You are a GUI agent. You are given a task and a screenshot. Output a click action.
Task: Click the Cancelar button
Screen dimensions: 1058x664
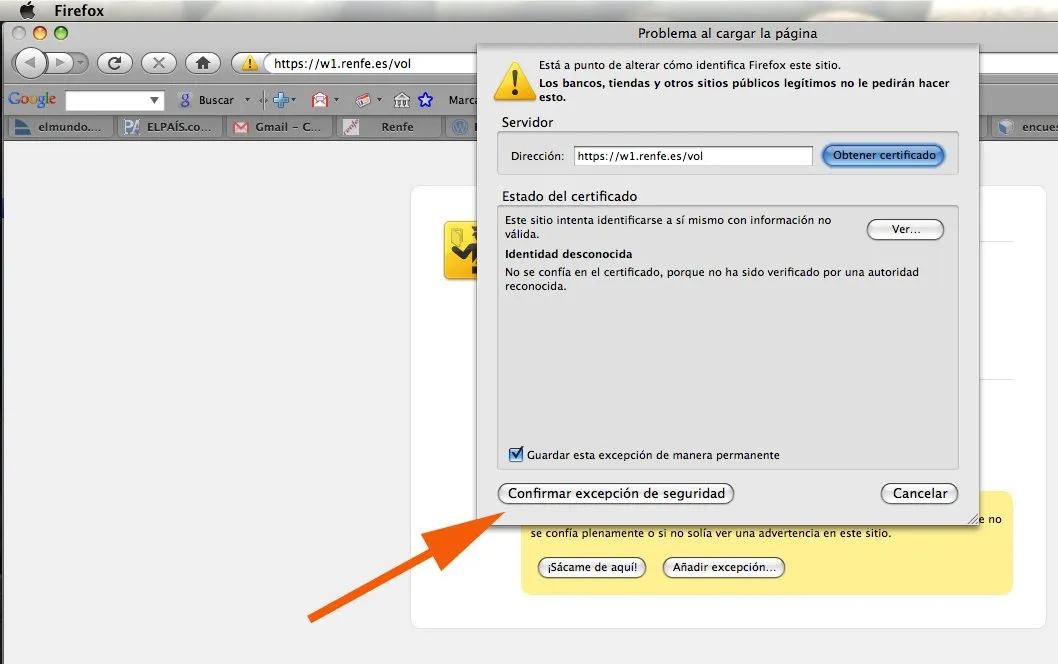920,493
